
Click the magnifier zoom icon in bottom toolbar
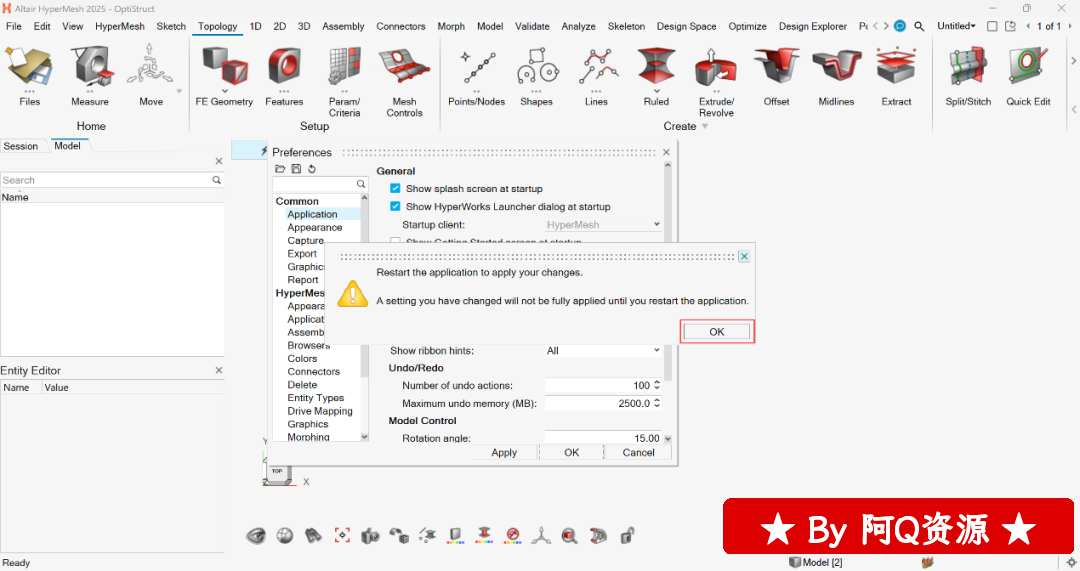point(569,535)
